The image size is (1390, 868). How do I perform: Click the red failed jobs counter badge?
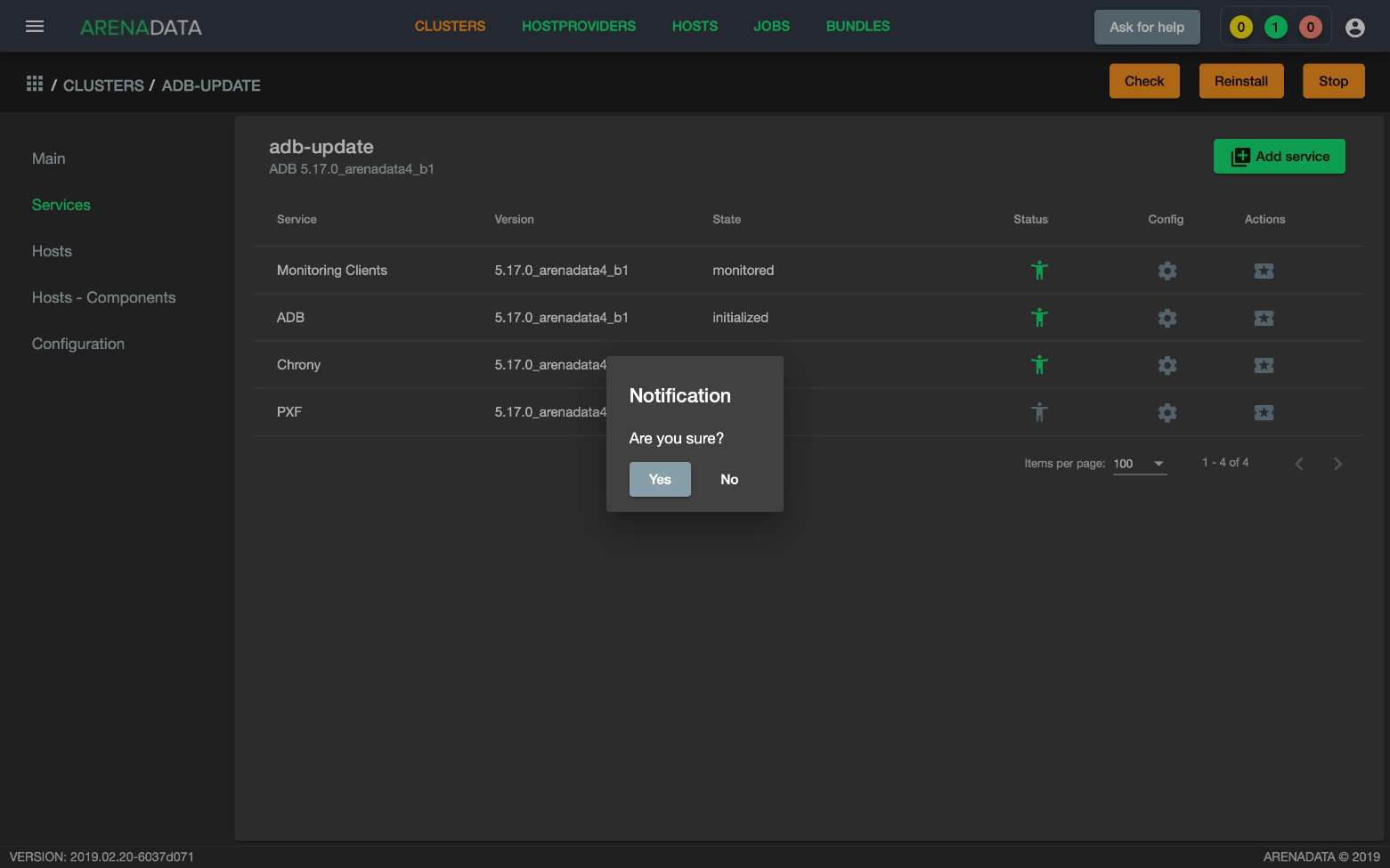pos(1310,28)
